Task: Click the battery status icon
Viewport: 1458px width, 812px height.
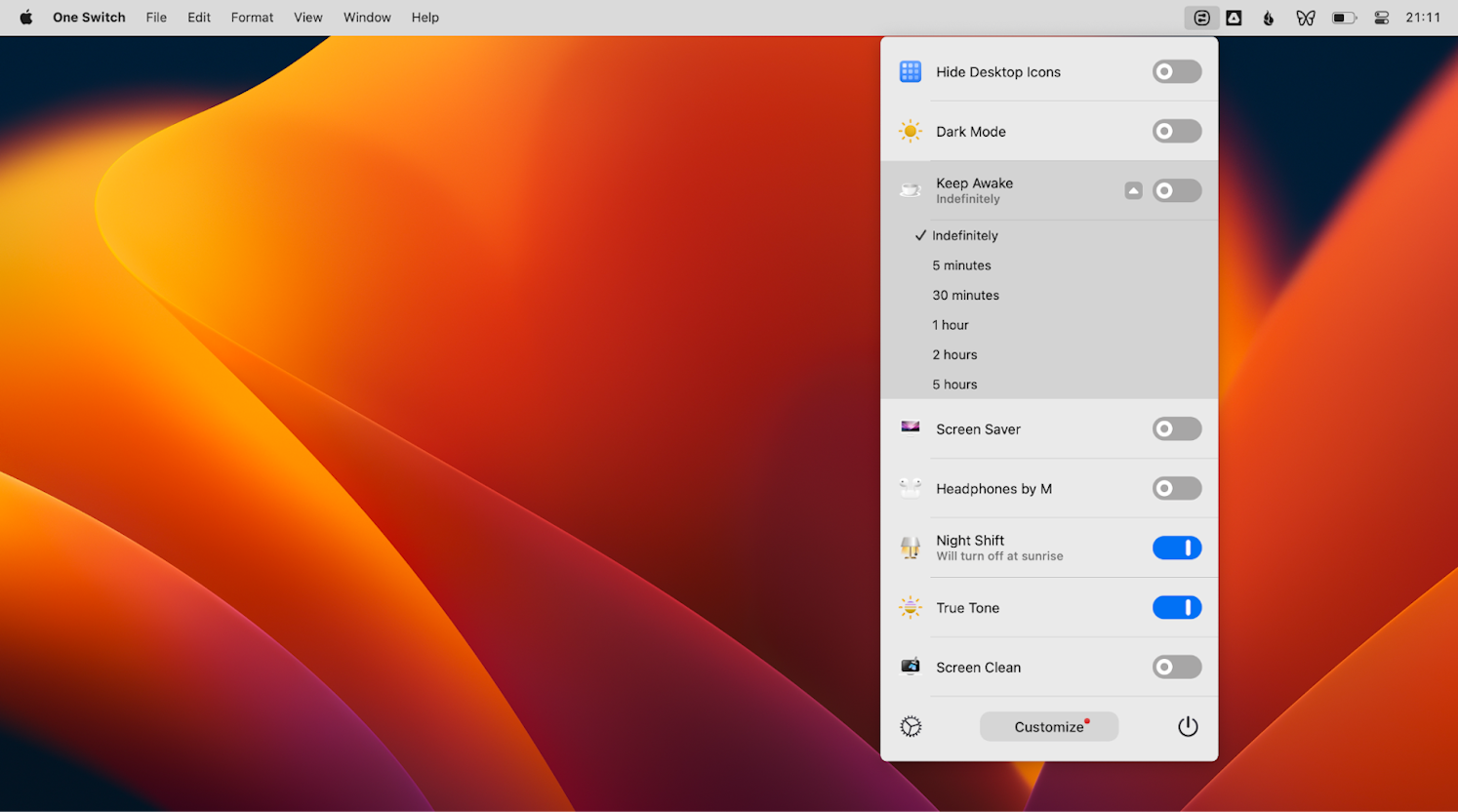Action: pos(1344,18)
